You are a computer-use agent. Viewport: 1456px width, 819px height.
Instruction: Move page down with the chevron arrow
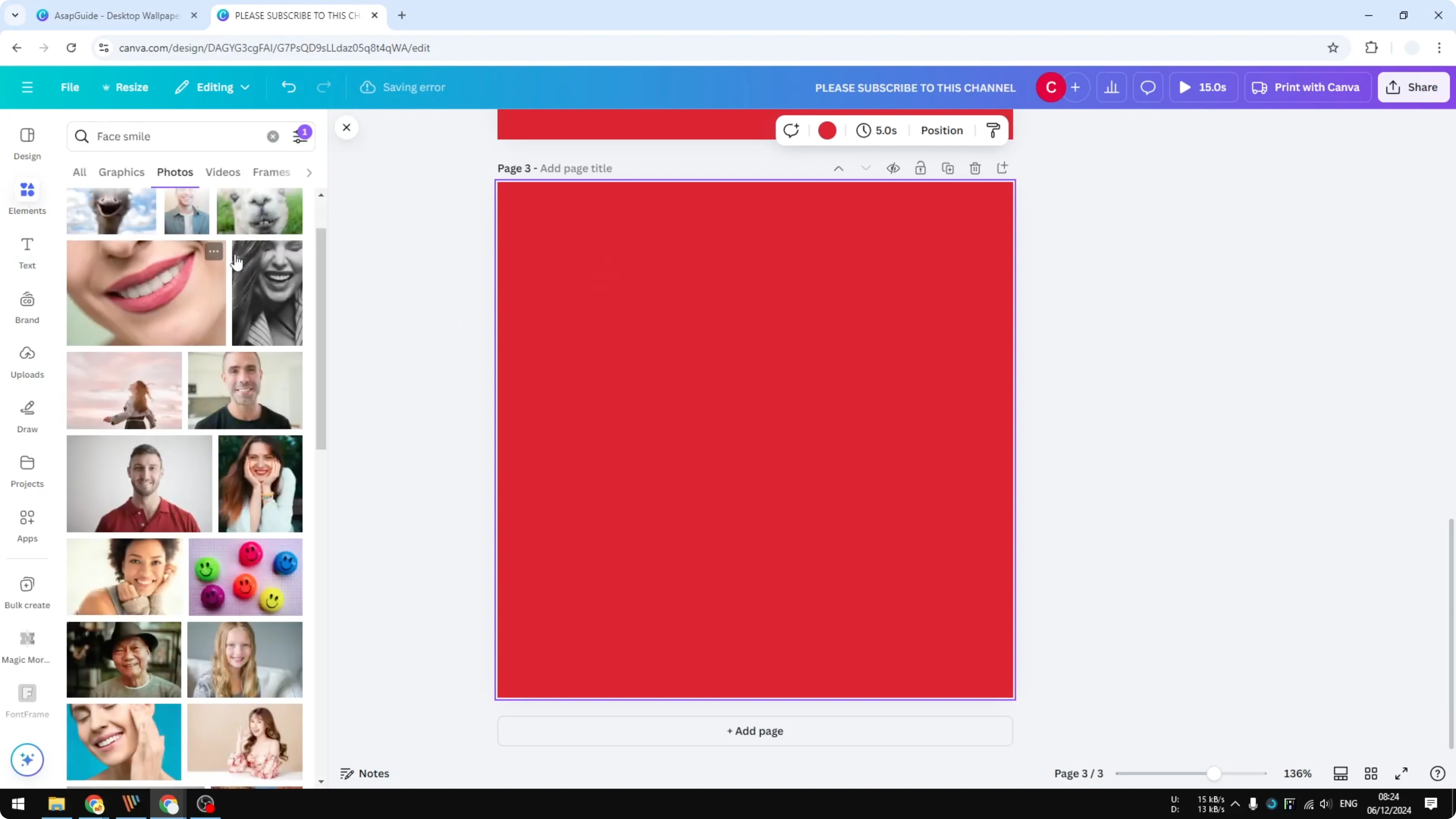click(865, 168)
